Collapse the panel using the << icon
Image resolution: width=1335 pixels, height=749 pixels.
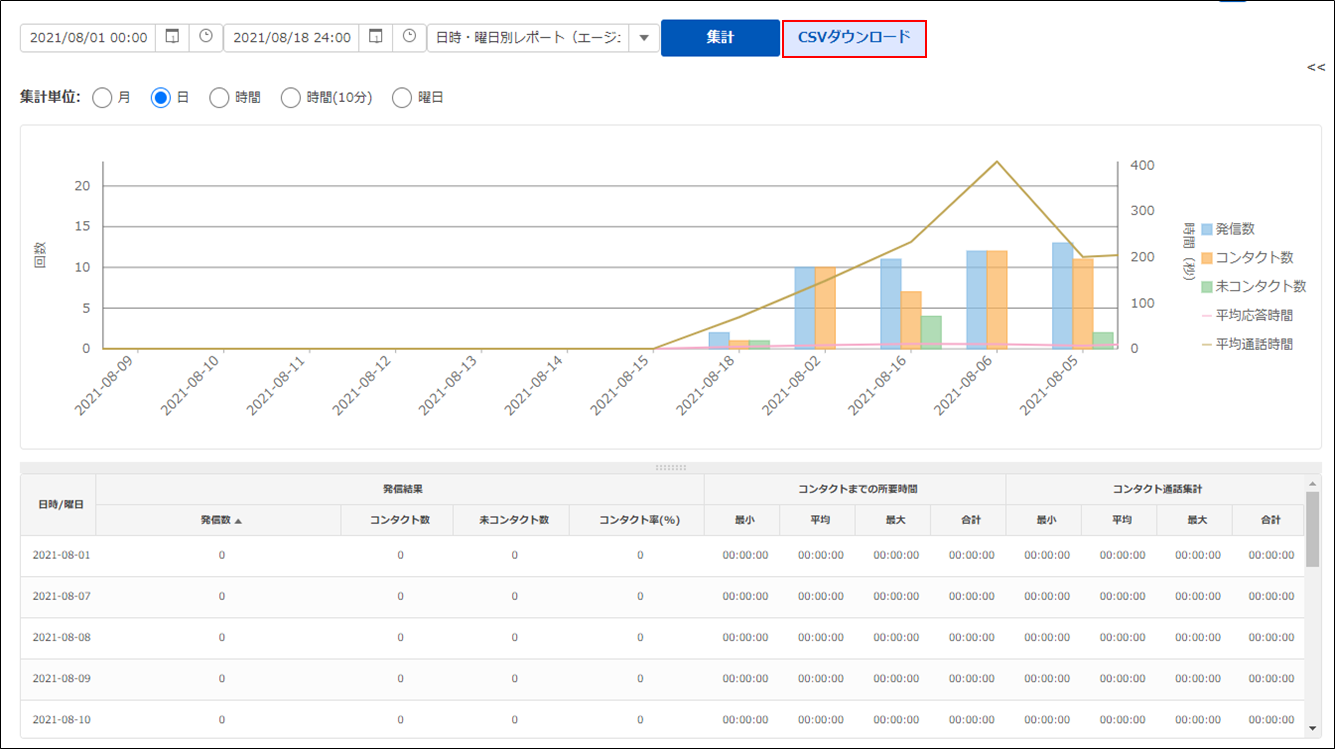coord(1315,68)
